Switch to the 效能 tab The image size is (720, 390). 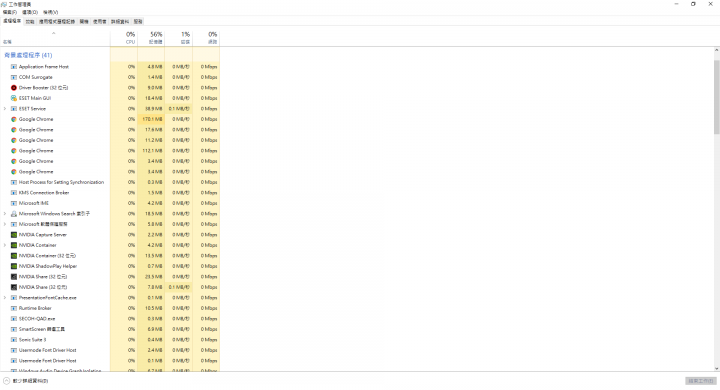[x=30, y=22]
